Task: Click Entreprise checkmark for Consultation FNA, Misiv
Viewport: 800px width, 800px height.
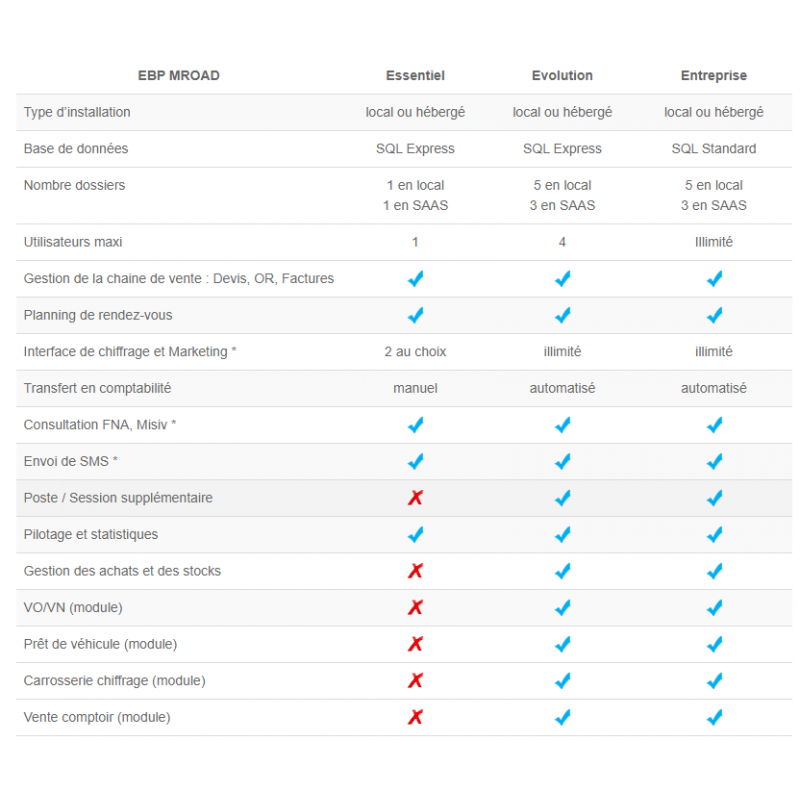Action: point(714,425)
